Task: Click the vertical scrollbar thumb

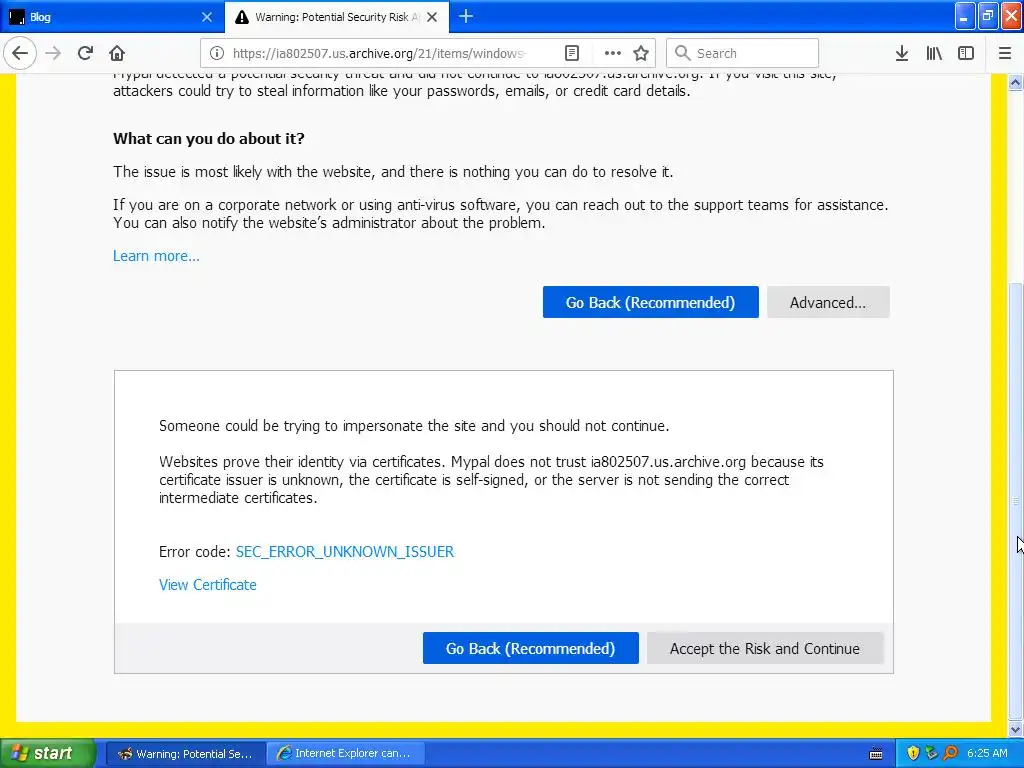Action: pos(1016,501)
